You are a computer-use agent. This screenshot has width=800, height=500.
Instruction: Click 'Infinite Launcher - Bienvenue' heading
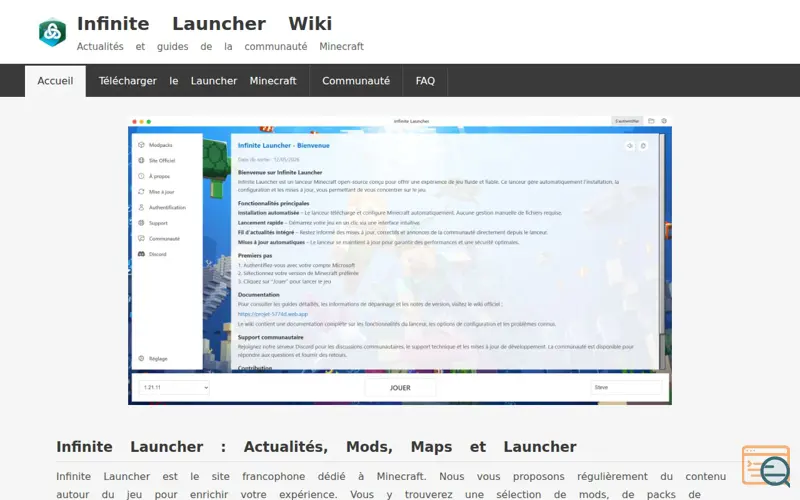pos(284,145)
